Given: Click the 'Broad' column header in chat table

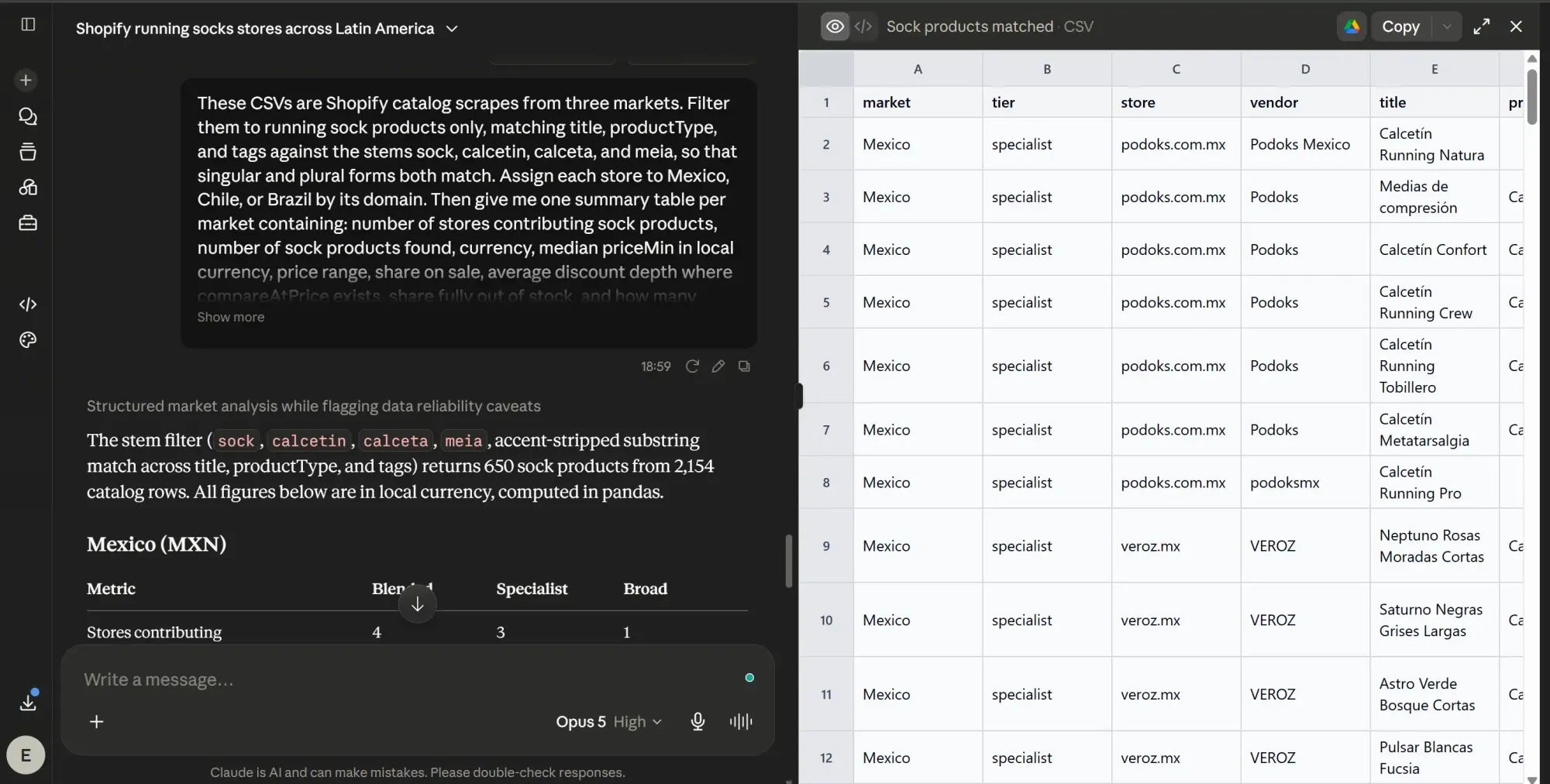Looking at the screenshot, I should pyautogui.click(x=645, y=589).
